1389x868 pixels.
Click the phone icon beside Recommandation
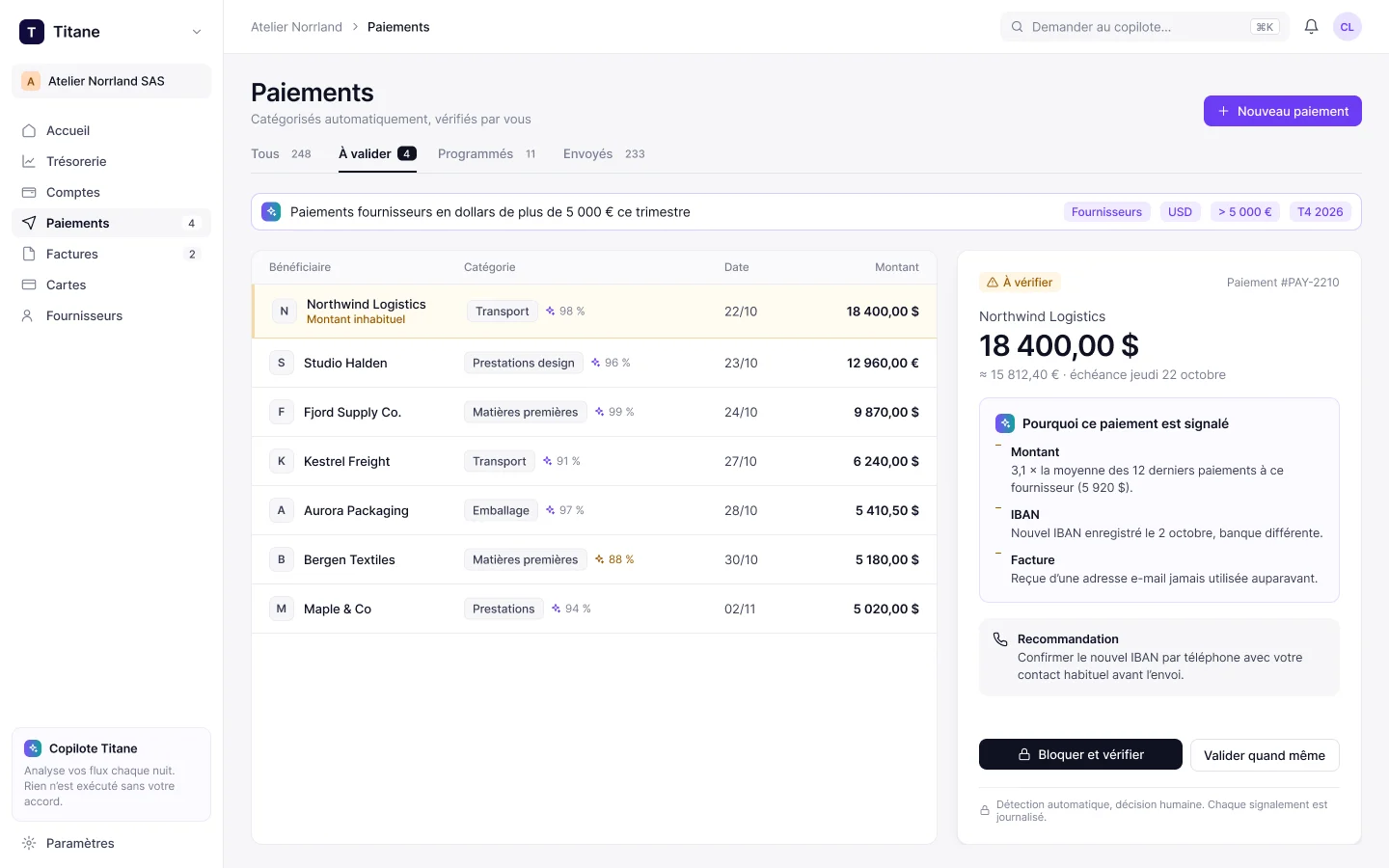(1000, 639)
